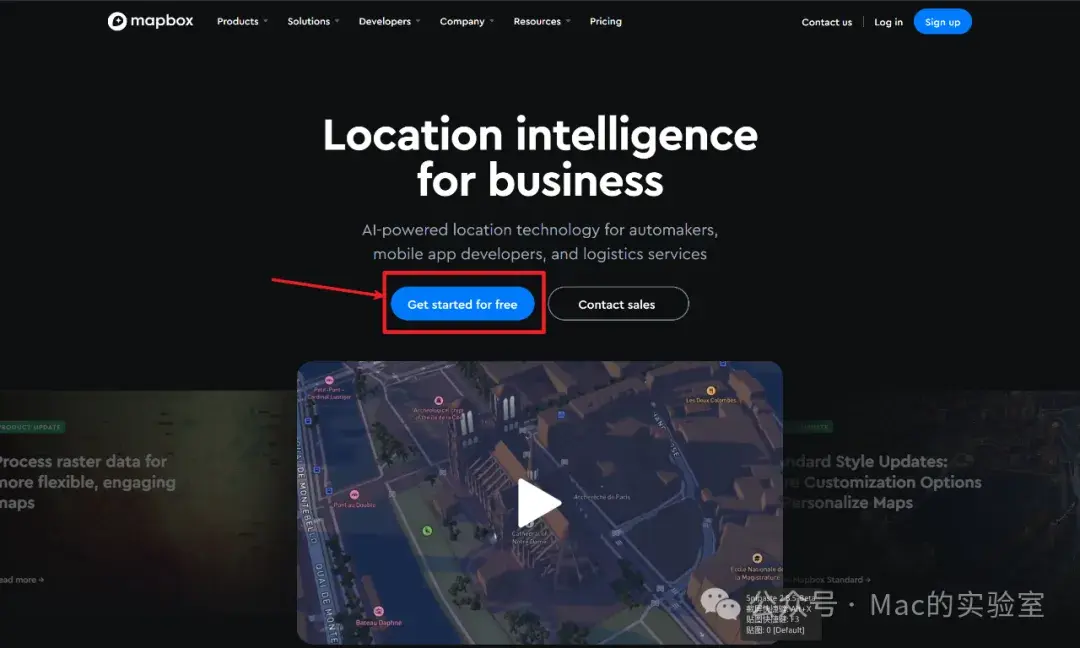Image resolution: width=1080 pixels, height=648 pixels.
Task: Open the Read more link on the raster data card
Action: click(x=20, y=579)
